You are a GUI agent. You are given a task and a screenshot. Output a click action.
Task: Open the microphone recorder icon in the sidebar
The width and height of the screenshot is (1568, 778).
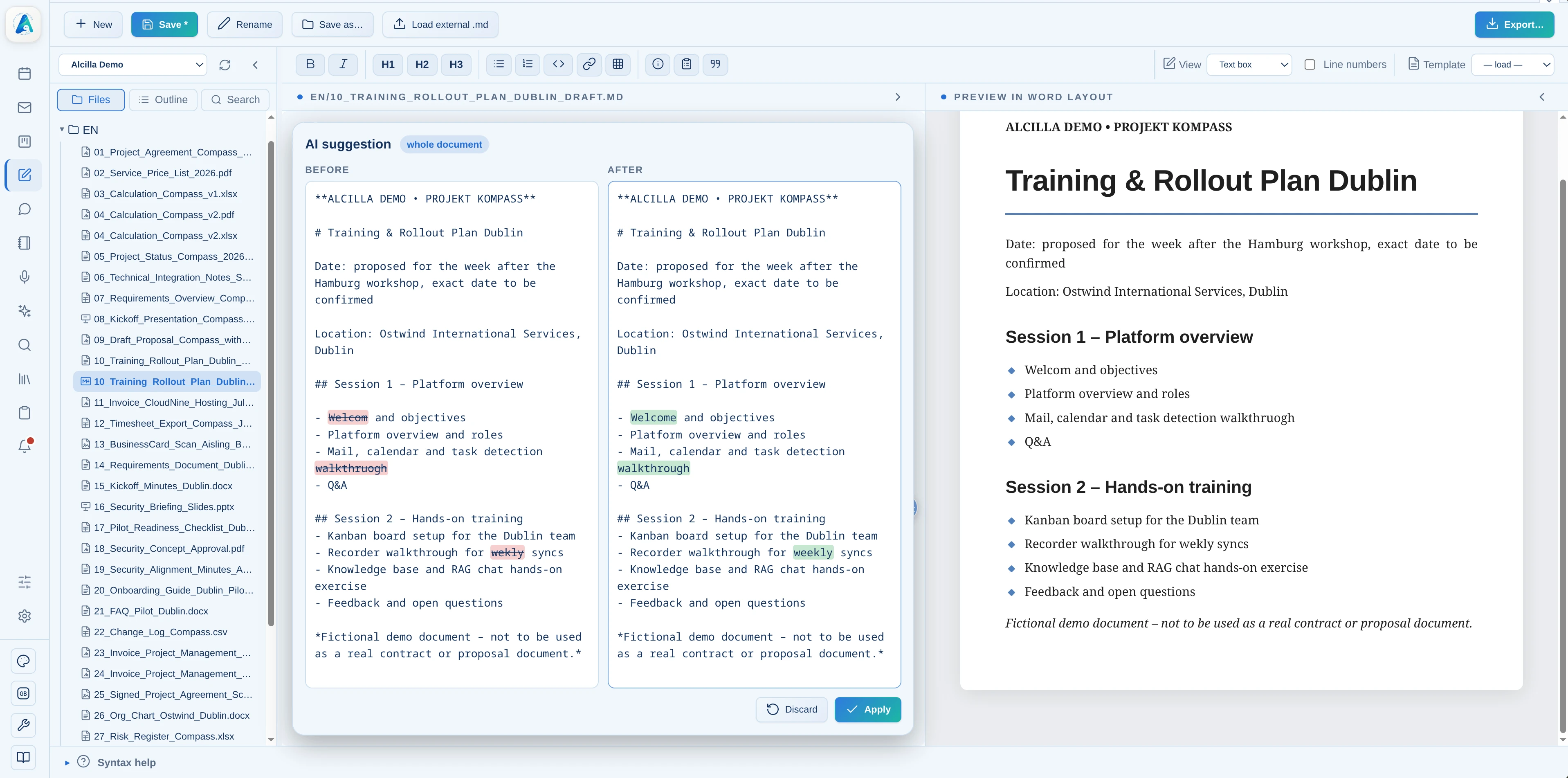tap(25, 277)
